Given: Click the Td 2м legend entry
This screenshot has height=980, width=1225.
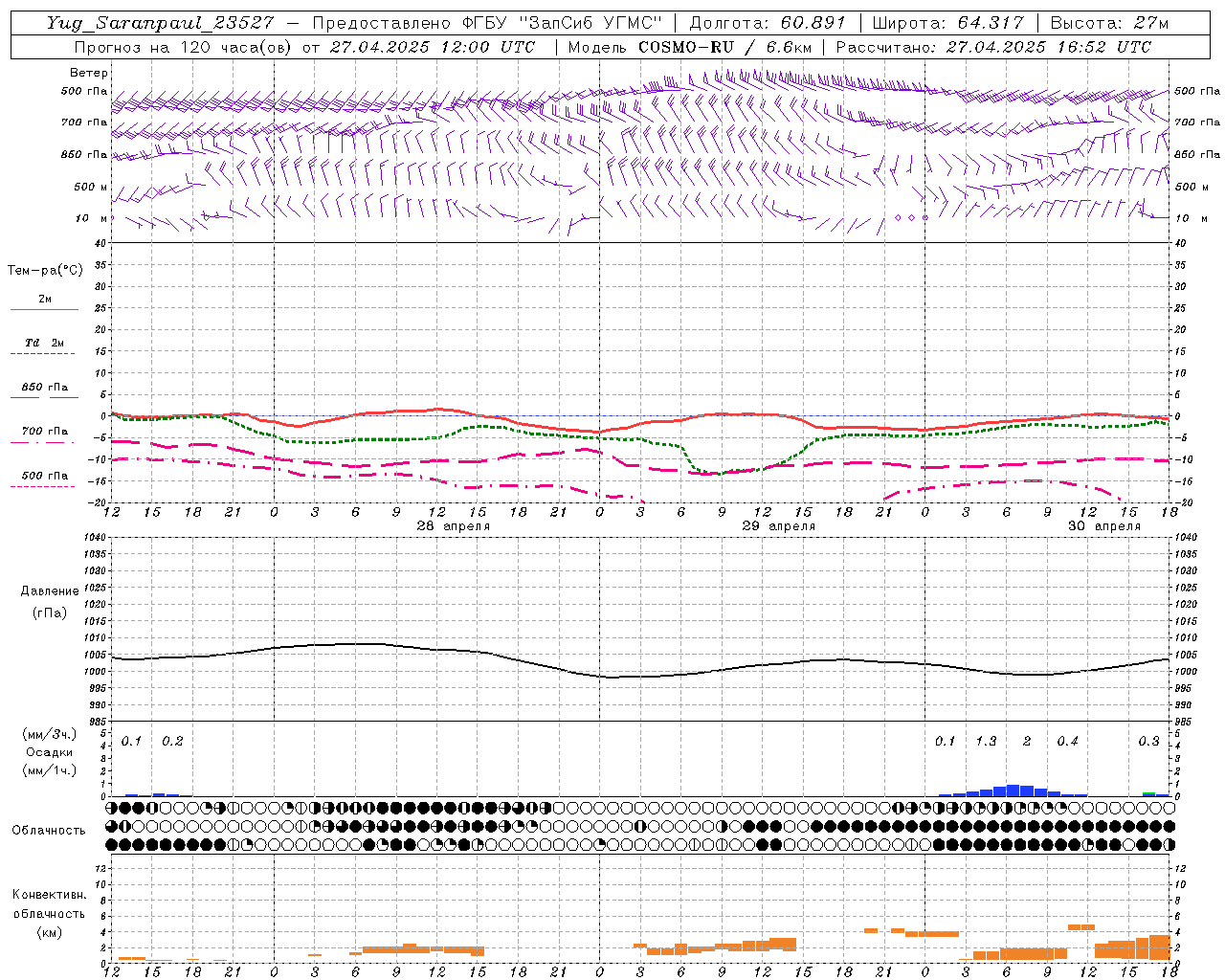Looking at the screenshot, I should (44, 343).
